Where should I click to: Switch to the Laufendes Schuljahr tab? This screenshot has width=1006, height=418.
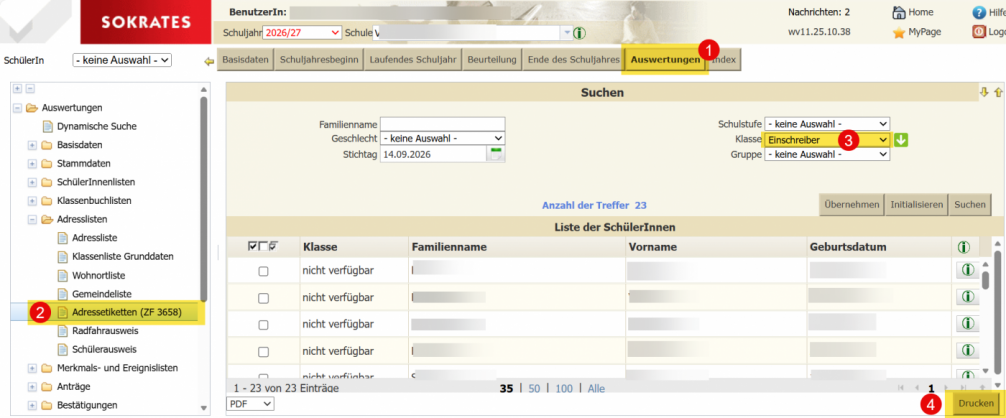coord(413,60)
